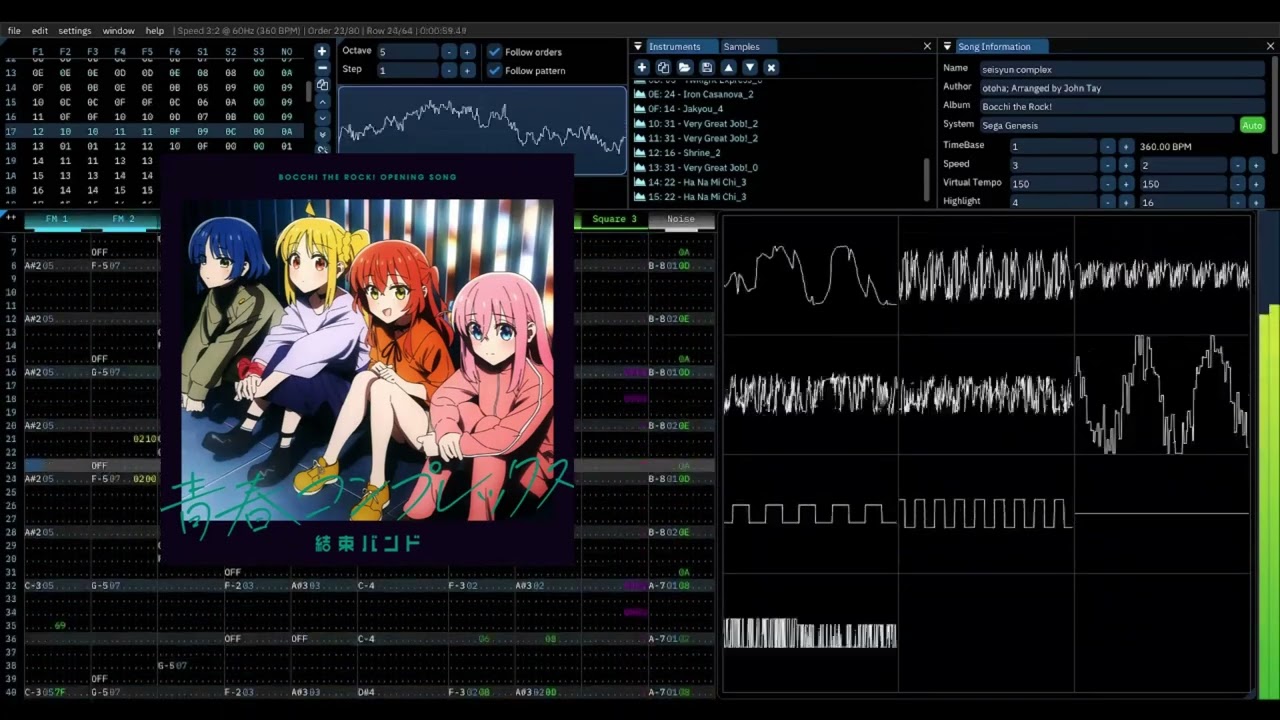
Task: Select instrument '13: 31 - Very Great Job!_0'
Action: click(x=696, y=168)
